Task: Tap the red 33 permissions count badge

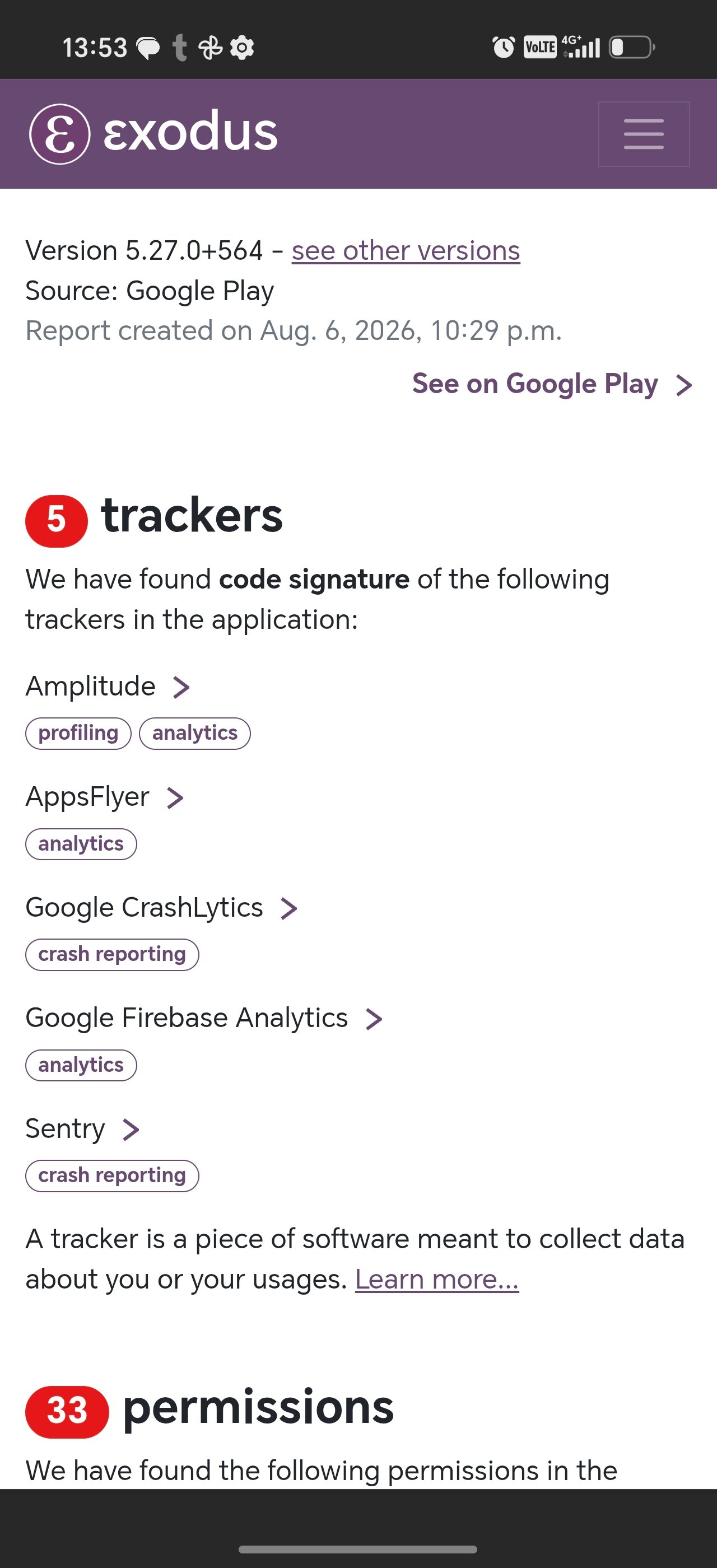Action: 67,1412
